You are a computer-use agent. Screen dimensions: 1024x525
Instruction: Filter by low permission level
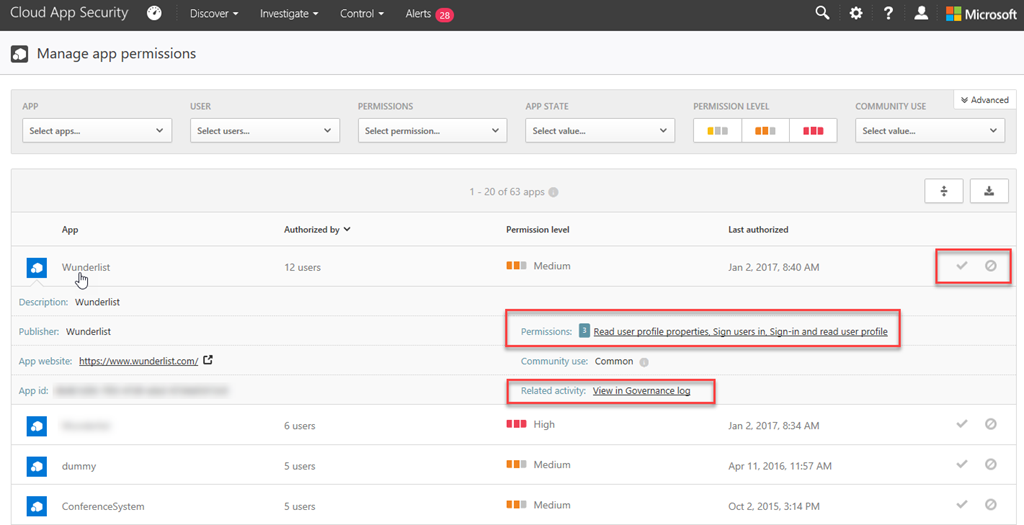point(717,131)
